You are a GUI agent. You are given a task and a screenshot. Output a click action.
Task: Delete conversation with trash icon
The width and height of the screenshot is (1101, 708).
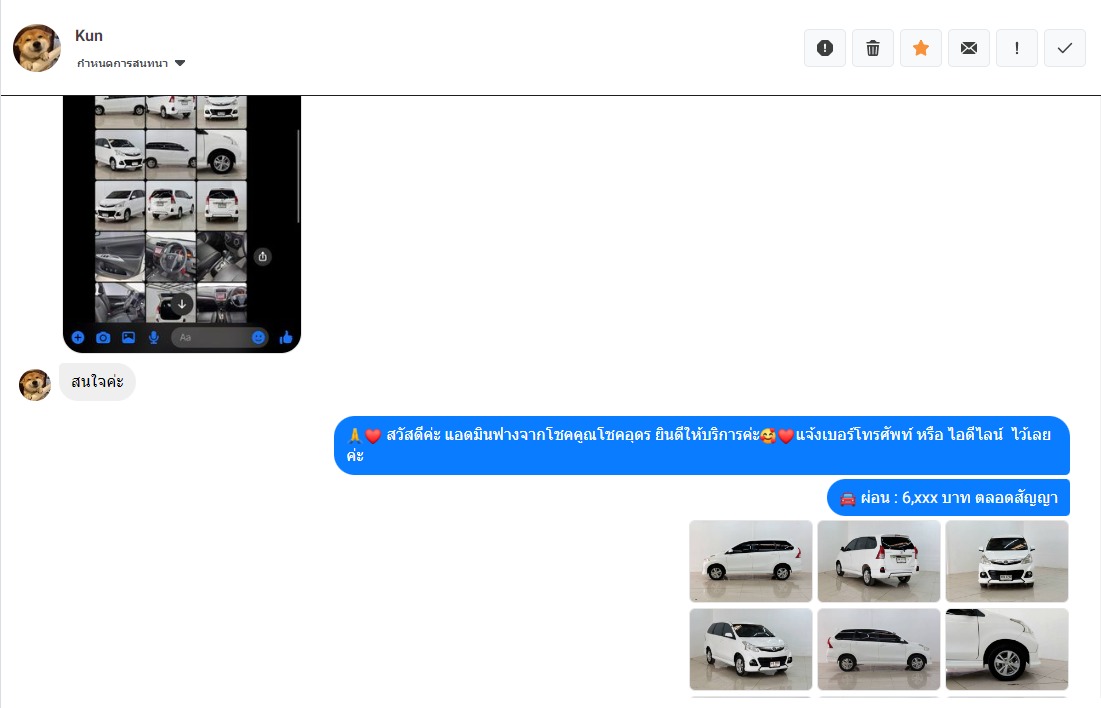873,48
